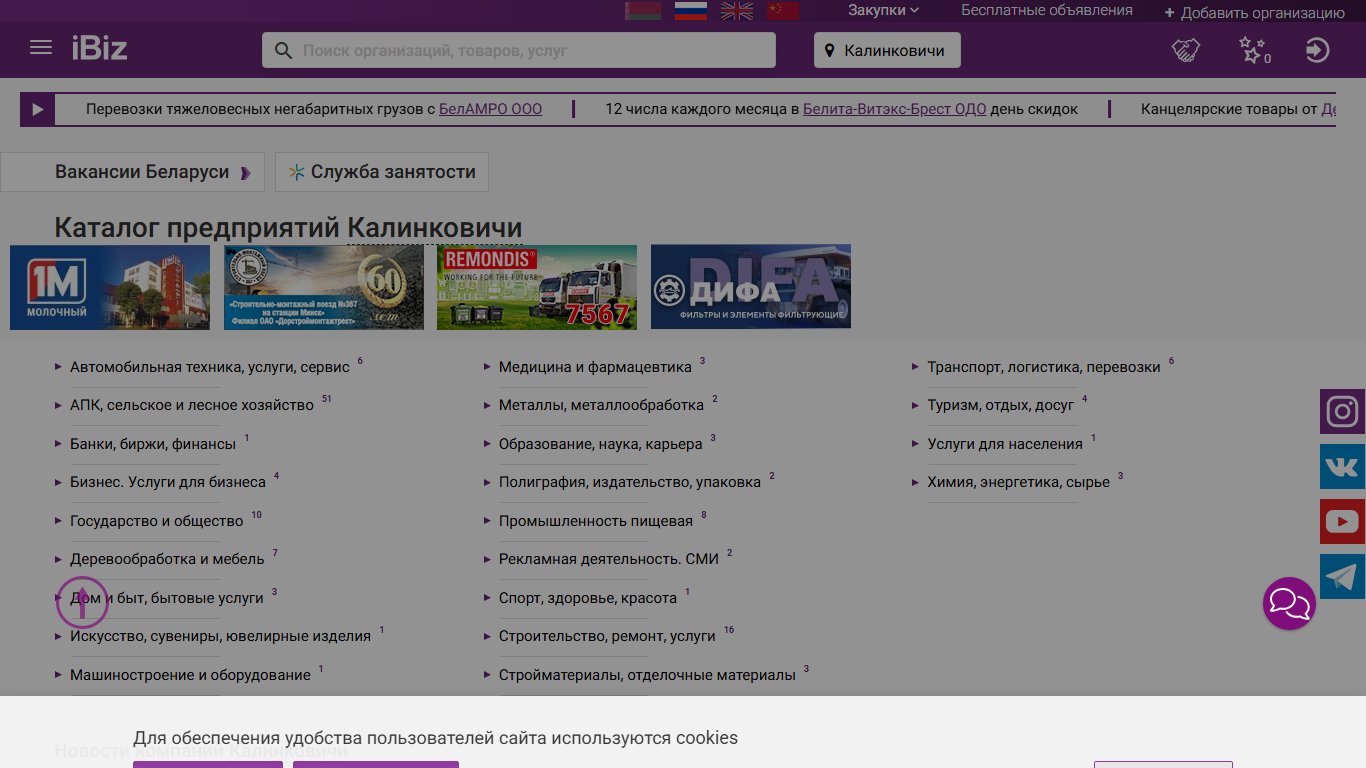Open the Instagram social icon
The width and height of the screenshot is (1366, 768).
(1342, 411)
